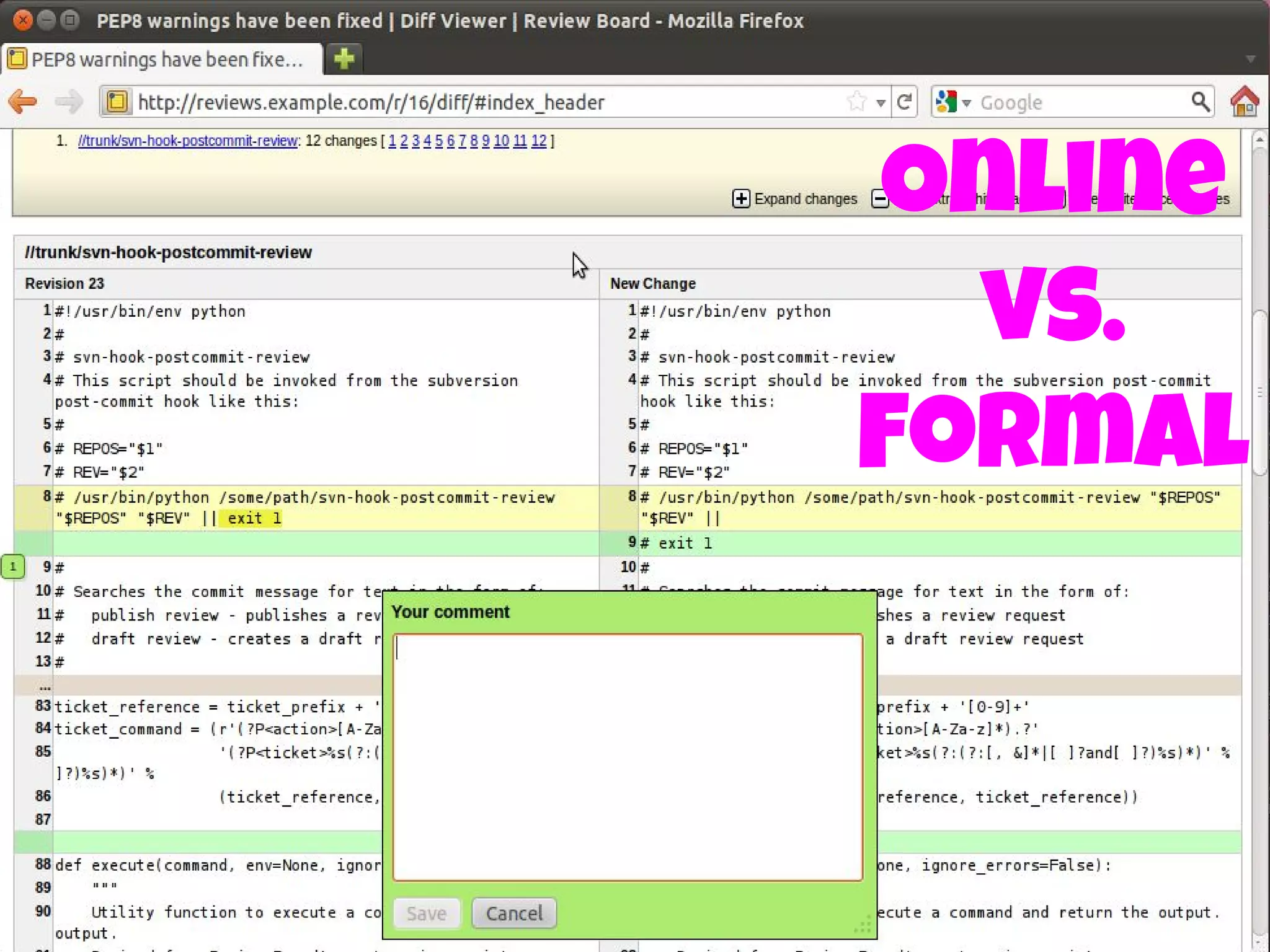Select the 'PEP8 warnings have been fixe...' tab
Screen dimensions: 1270x952
point(162,59)
